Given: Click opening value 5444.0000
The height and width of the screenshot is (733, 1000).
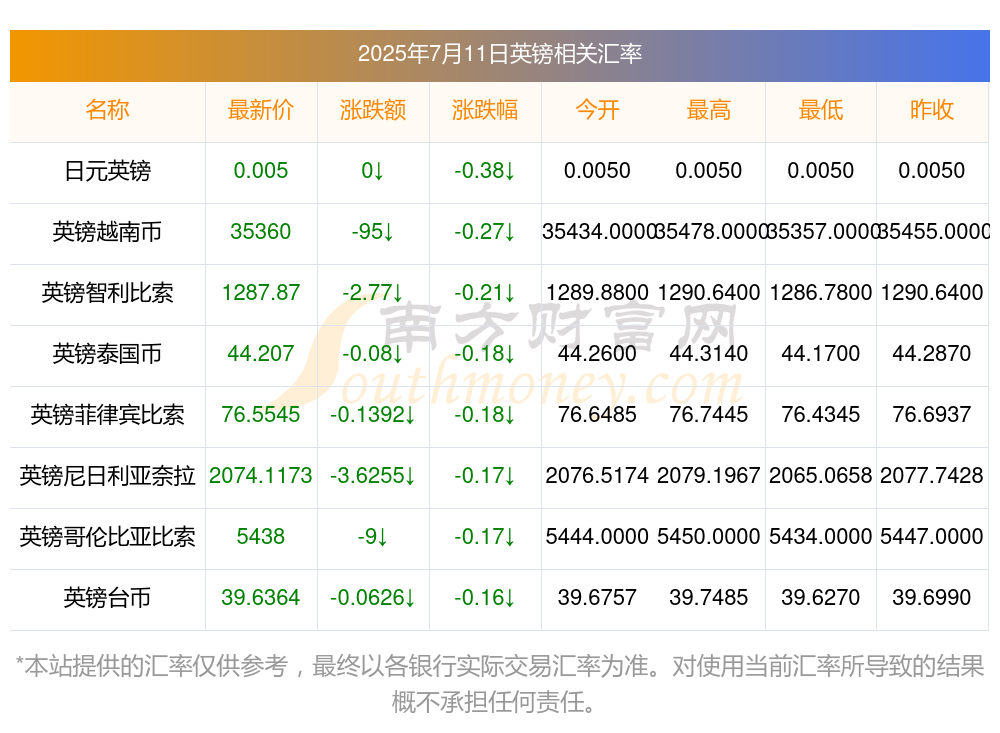Looking at the screenshot, I should pyautogui.click(x=597, y=537).
